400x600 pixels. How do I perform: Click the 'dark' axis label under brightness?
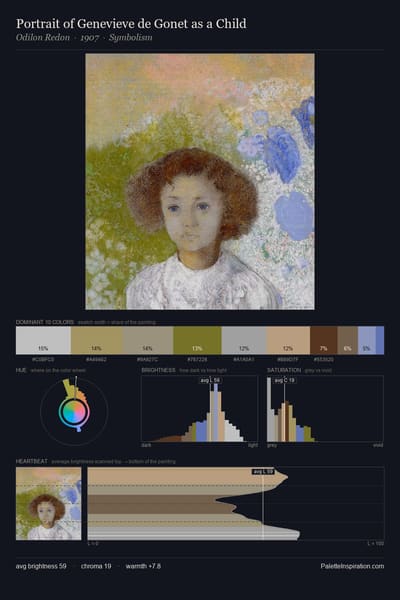pyautogui.click(x=146, y=445)
